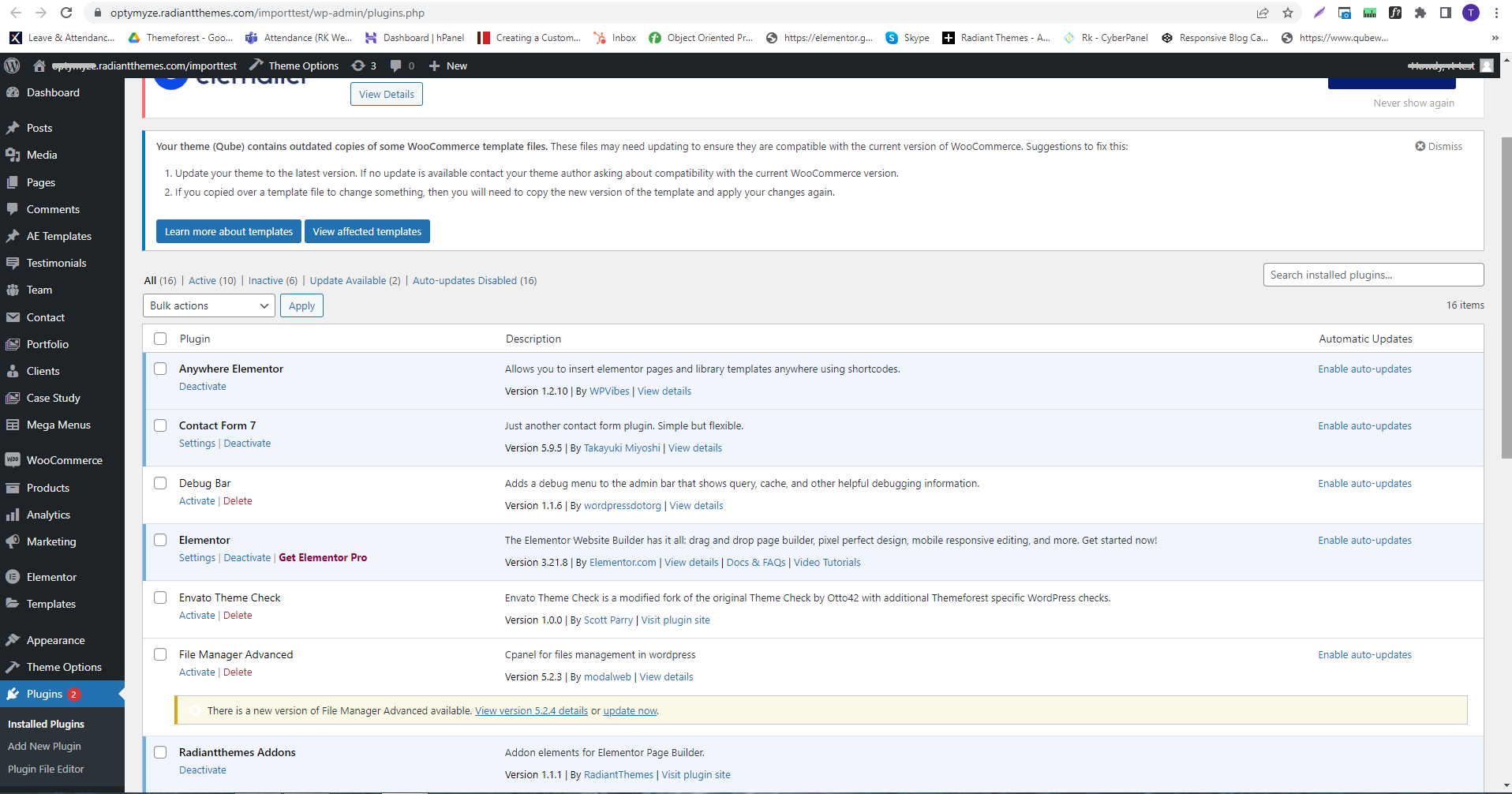Screen dimensions: 1512x794
Task: Click the WordPress logo in admin bar
Action: click(x=13, y=66)
